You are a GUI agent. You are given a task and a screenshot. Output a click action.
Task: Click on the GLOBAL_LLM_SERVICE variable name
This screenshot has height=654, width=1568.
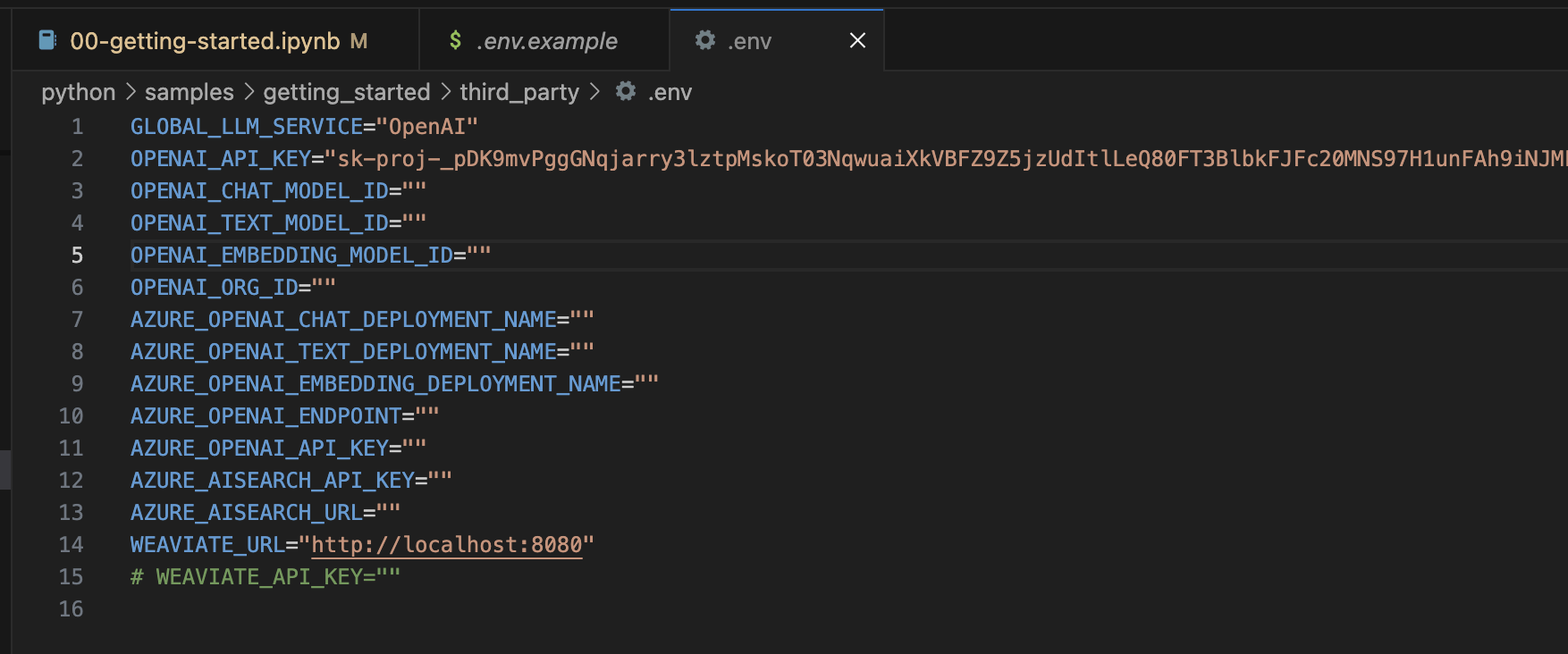coord(246,127)
